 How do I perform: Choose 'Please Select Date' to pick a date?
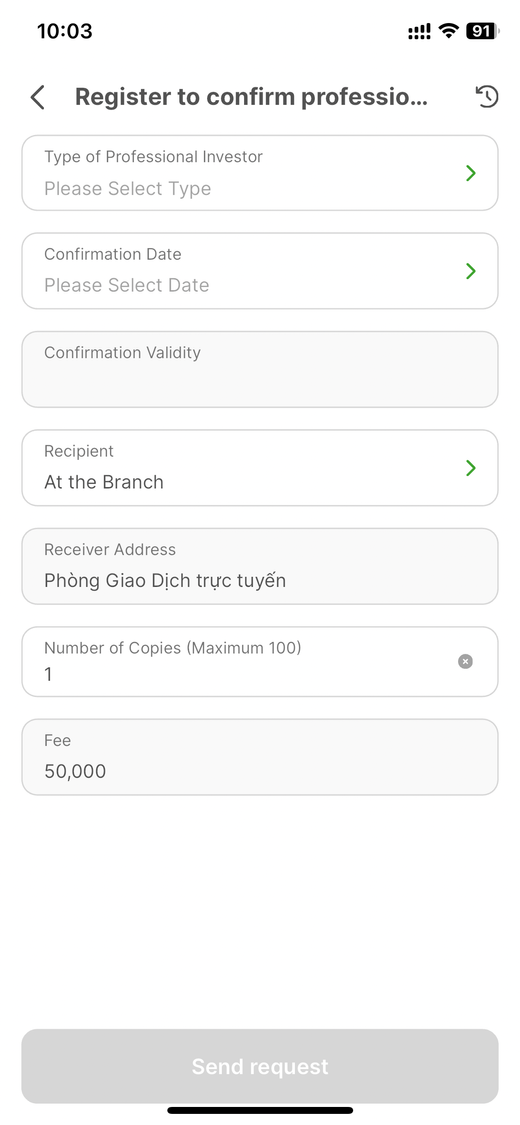[x=127, y=285]
